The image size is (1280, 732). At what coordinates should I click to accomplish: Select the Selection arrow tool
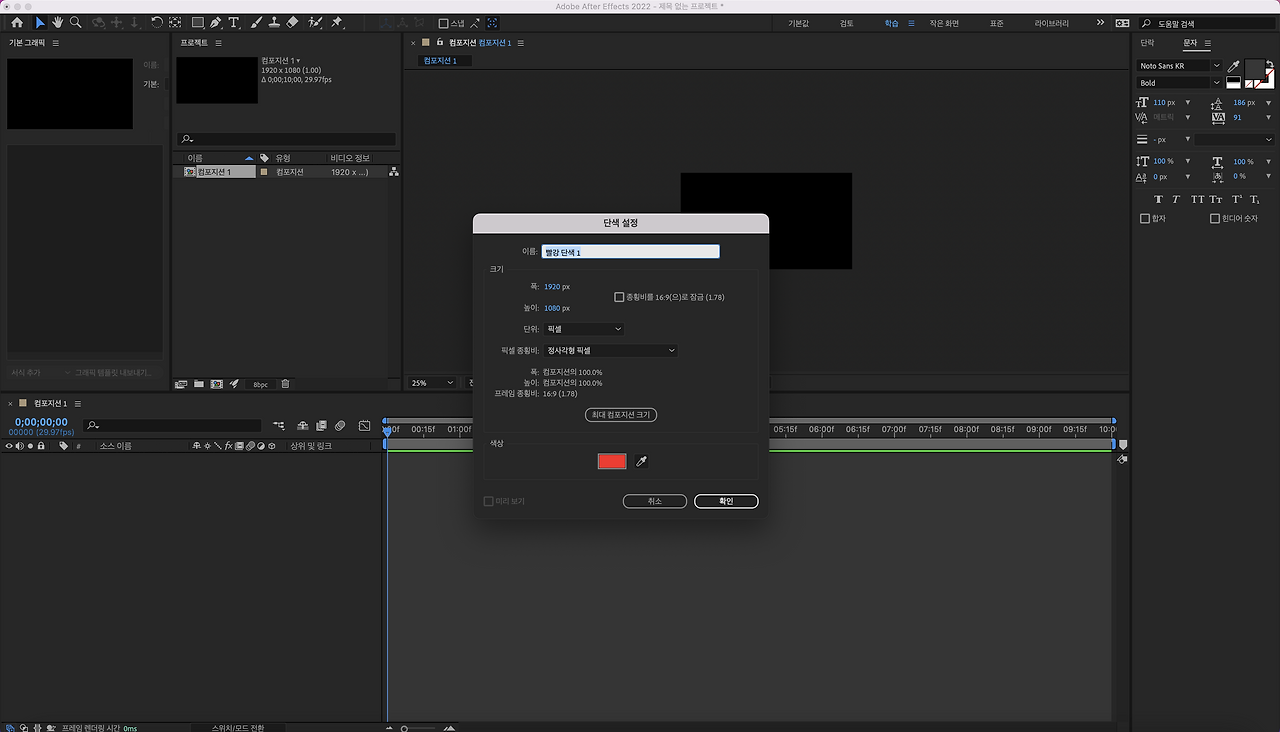click(x=40, y=22)
